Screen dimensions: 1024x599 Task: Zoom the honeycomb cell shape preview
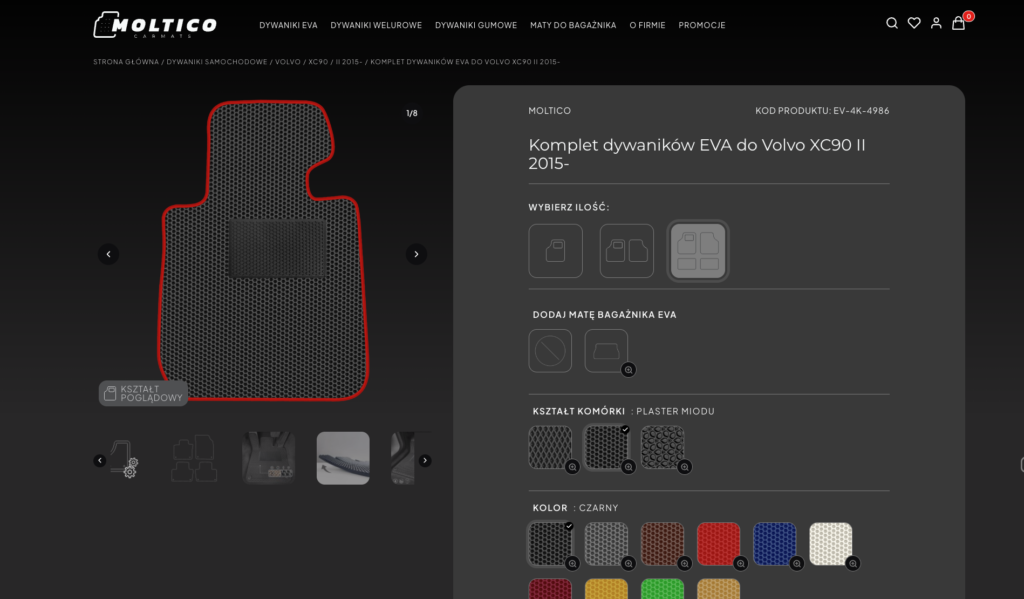pos(628,466)
